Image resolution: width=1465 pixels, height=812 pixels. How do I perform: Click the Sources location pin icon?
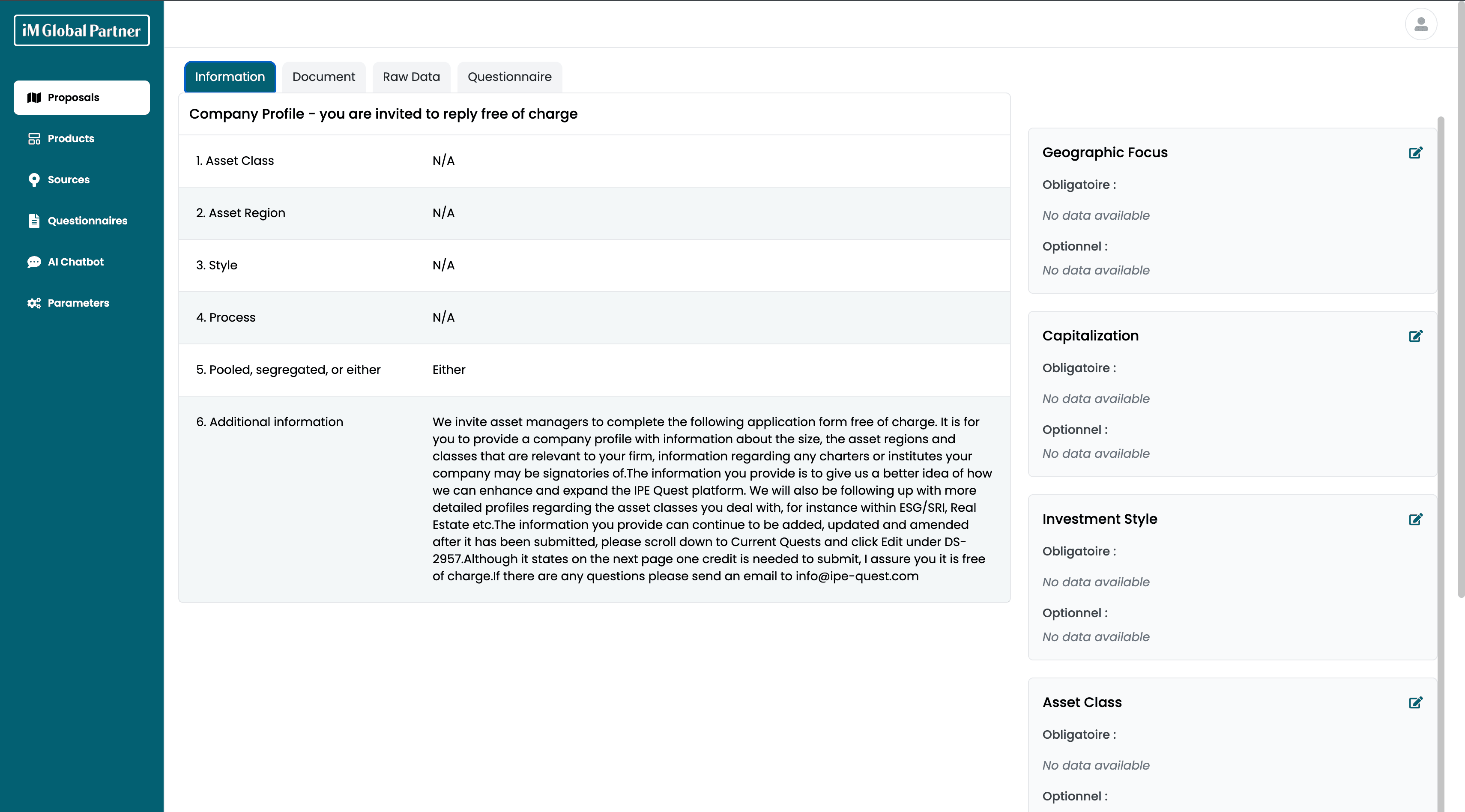coord(34,180)
